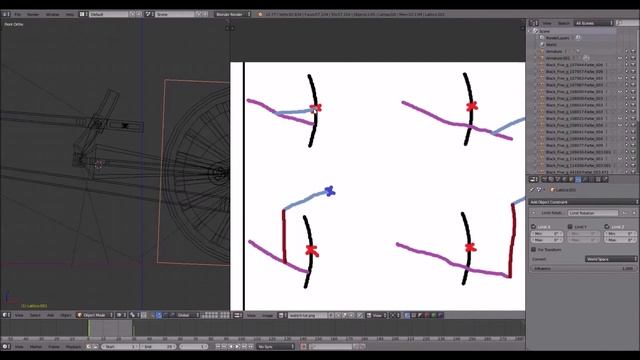The image size is (640, 360).
Task: Open the viewport shading selector
Action: point(121,315)
